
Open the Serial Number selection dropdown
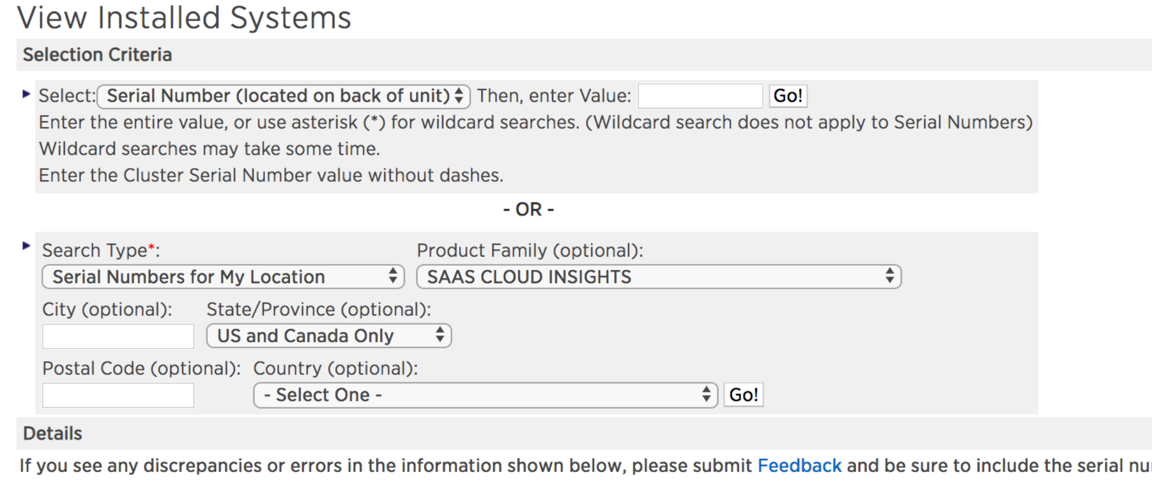pos(284,96)
